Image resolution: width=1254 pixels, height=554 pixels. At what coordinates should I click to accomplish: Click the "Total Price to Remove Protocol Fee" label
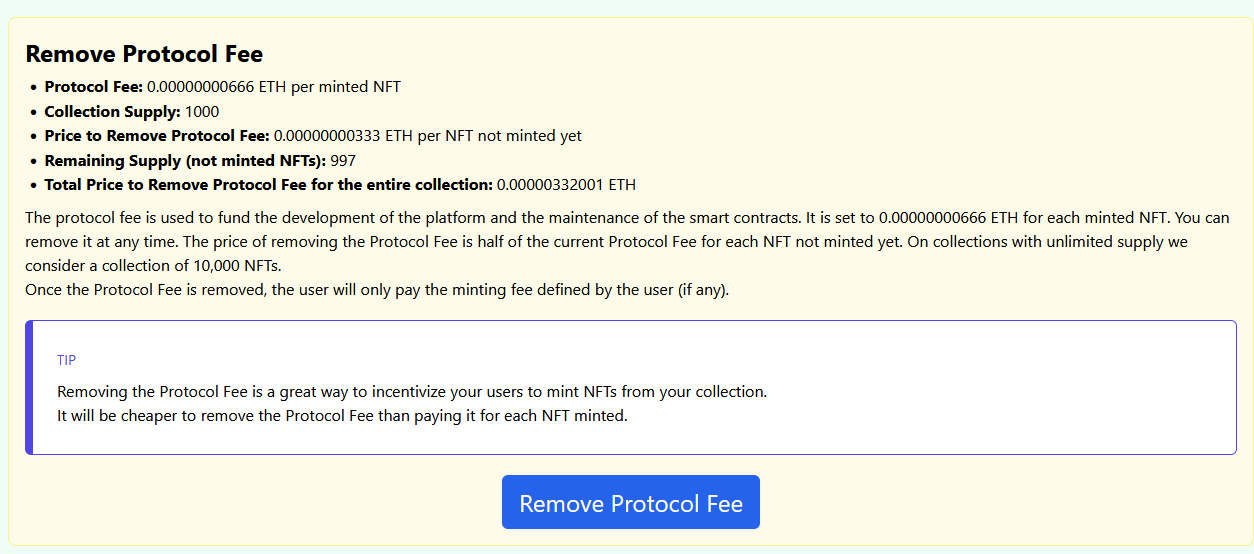(268, 185)
